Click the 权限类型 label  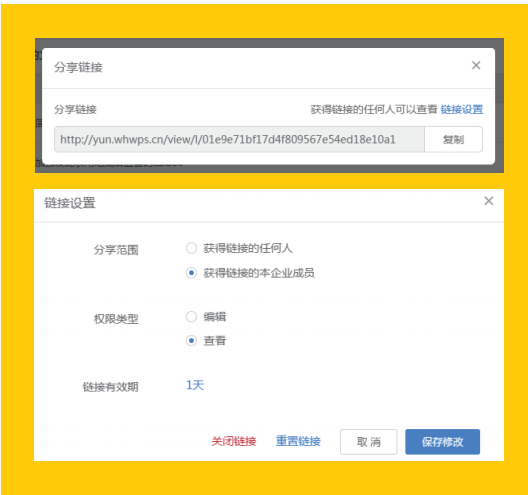pos(116,319)
